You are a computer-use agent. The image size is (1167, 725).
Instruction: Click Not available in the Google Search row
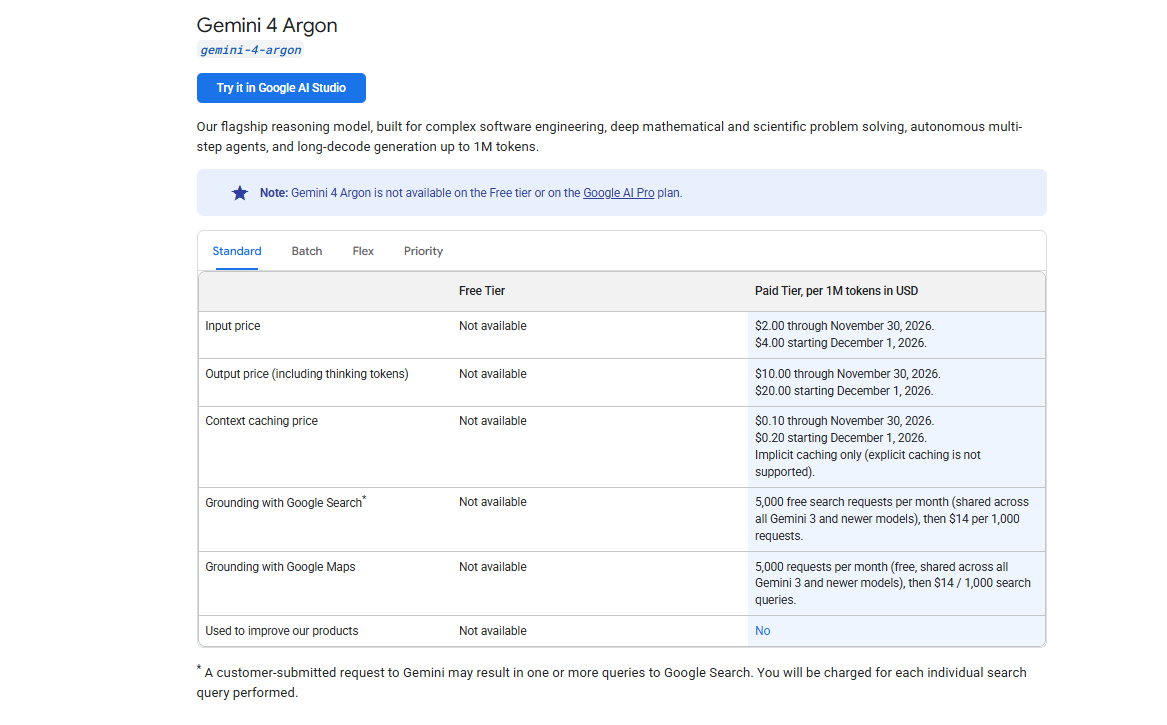pyautogui.click(x=493, y=502)
